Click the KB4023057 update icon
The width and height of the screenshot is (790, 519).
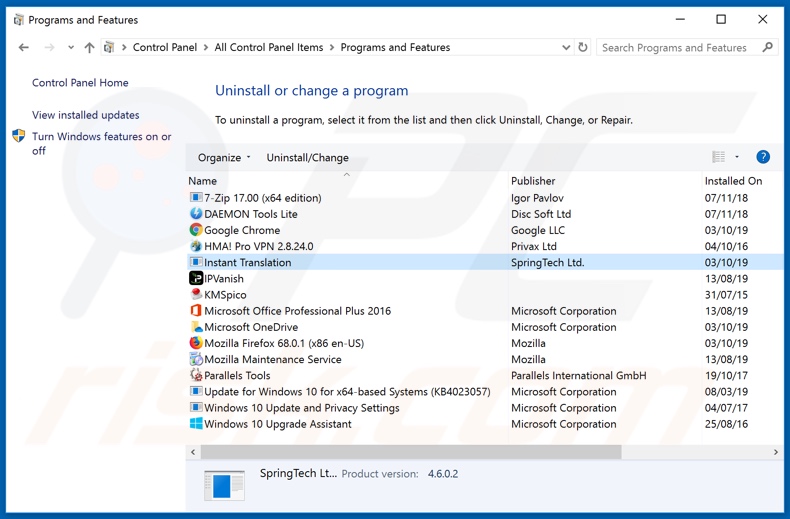195,391
